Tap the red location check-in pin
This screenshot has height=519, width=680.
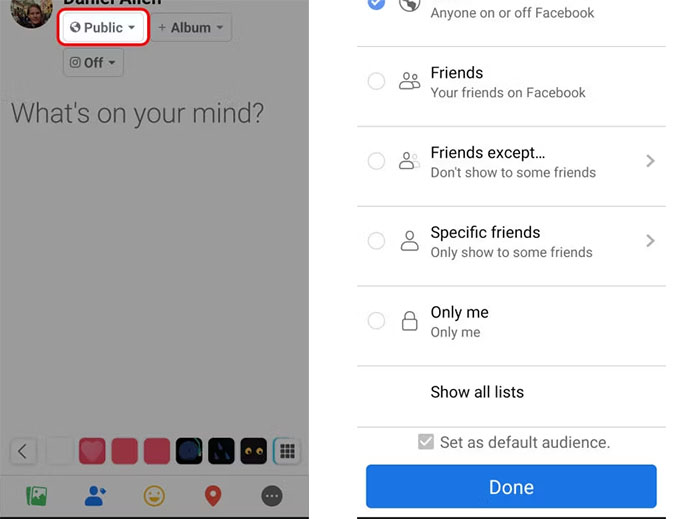click(213, 496)
